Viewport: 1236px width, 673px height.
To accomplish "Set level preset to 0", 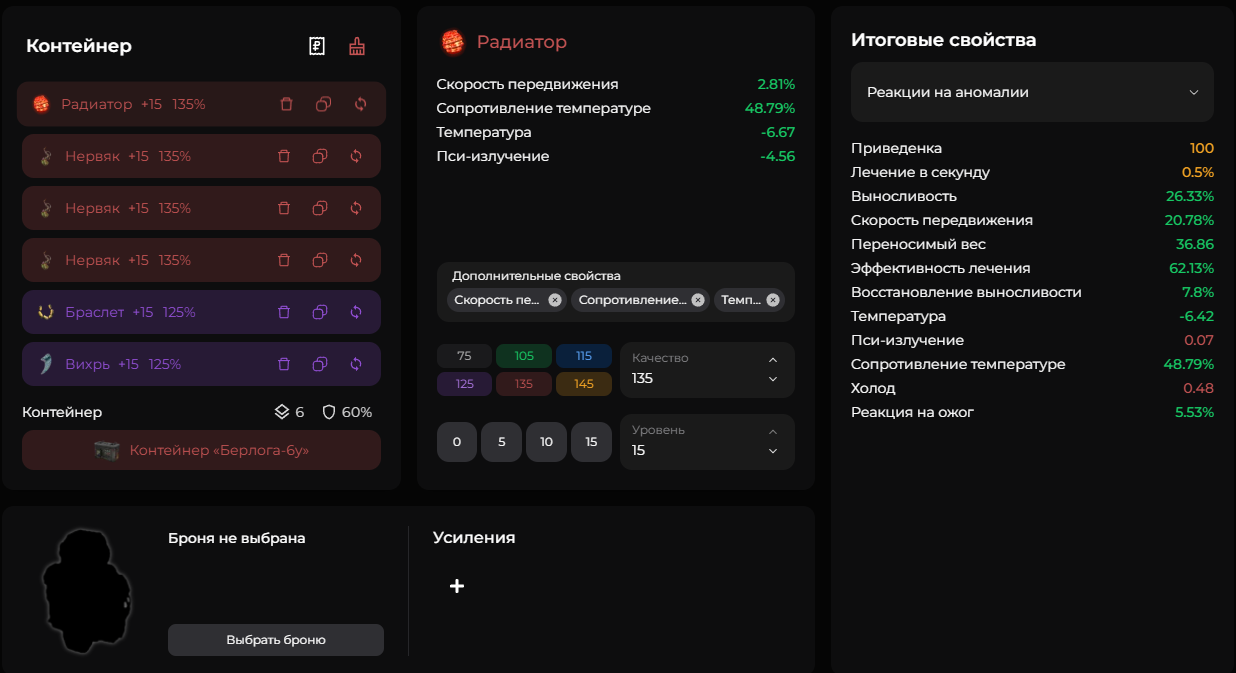I will [457, 442].
